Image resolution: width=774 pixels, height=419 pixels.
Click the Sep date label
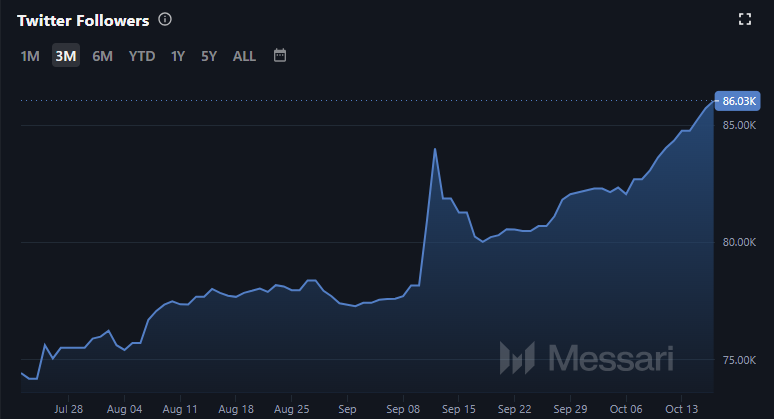[348, 409]
